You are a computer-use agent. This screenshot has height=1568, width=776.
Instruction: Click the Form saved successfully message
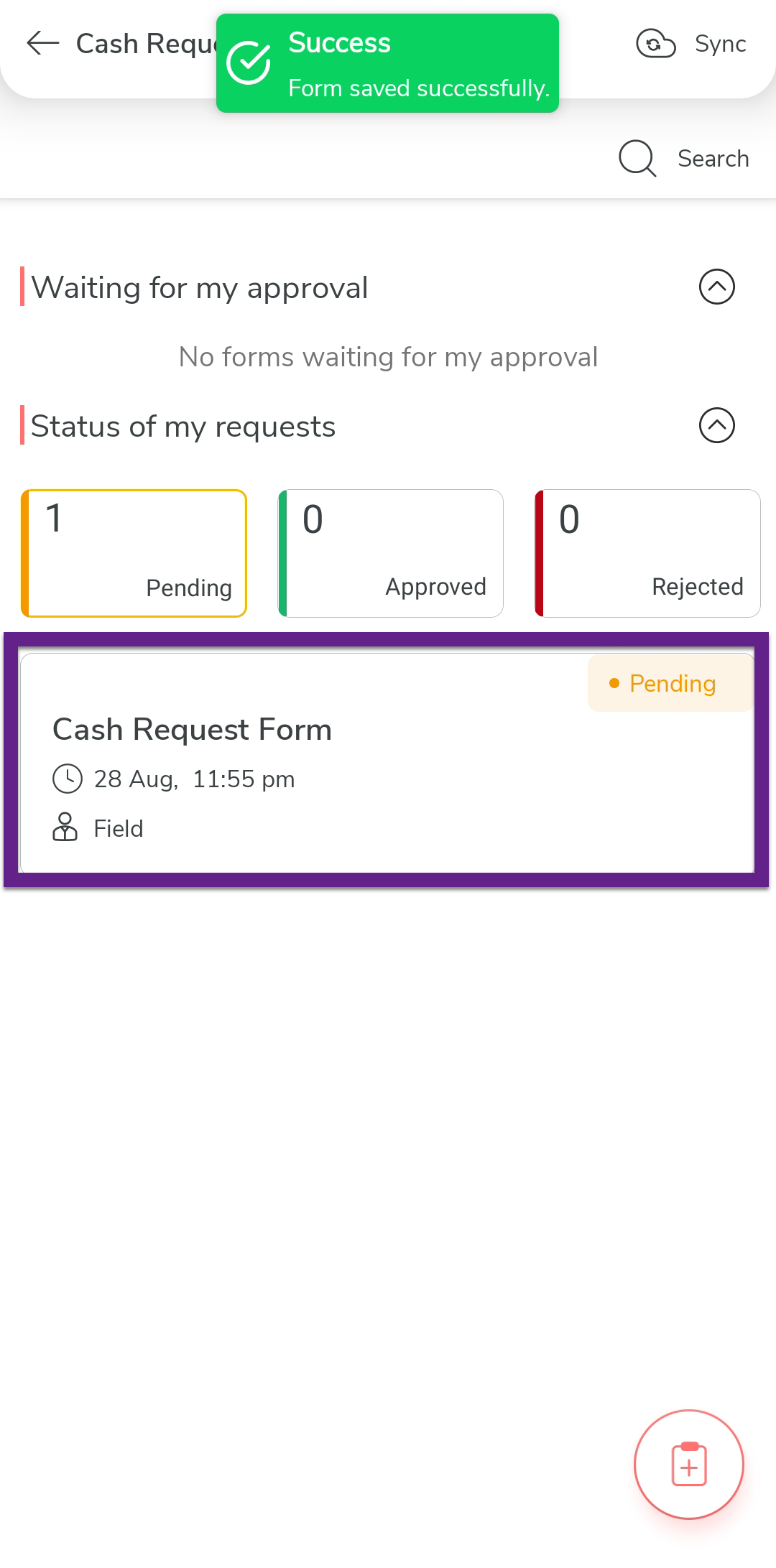[x=418, y=88]
